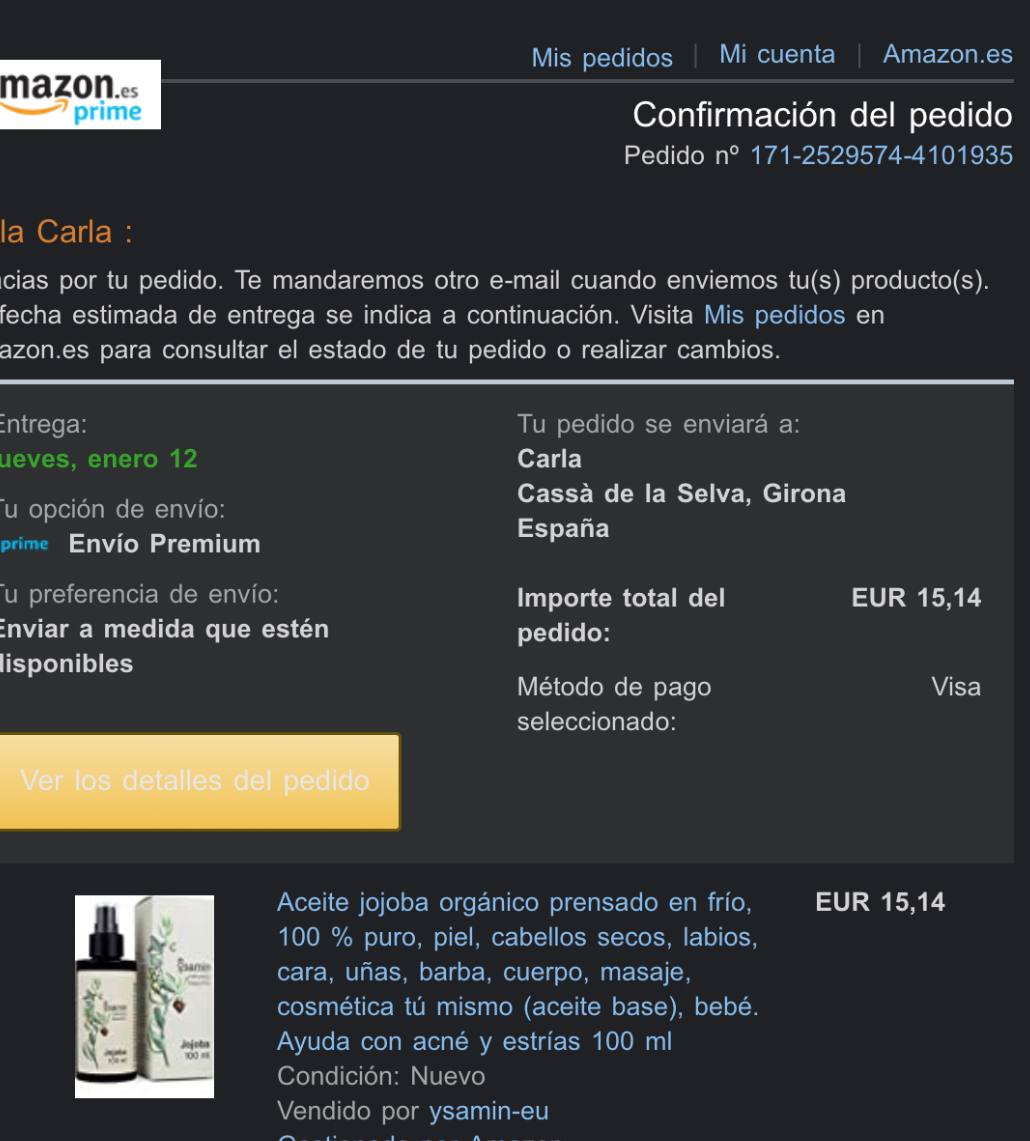Open the Aceite jojoba orgánico product title link

tap(518, 971)
